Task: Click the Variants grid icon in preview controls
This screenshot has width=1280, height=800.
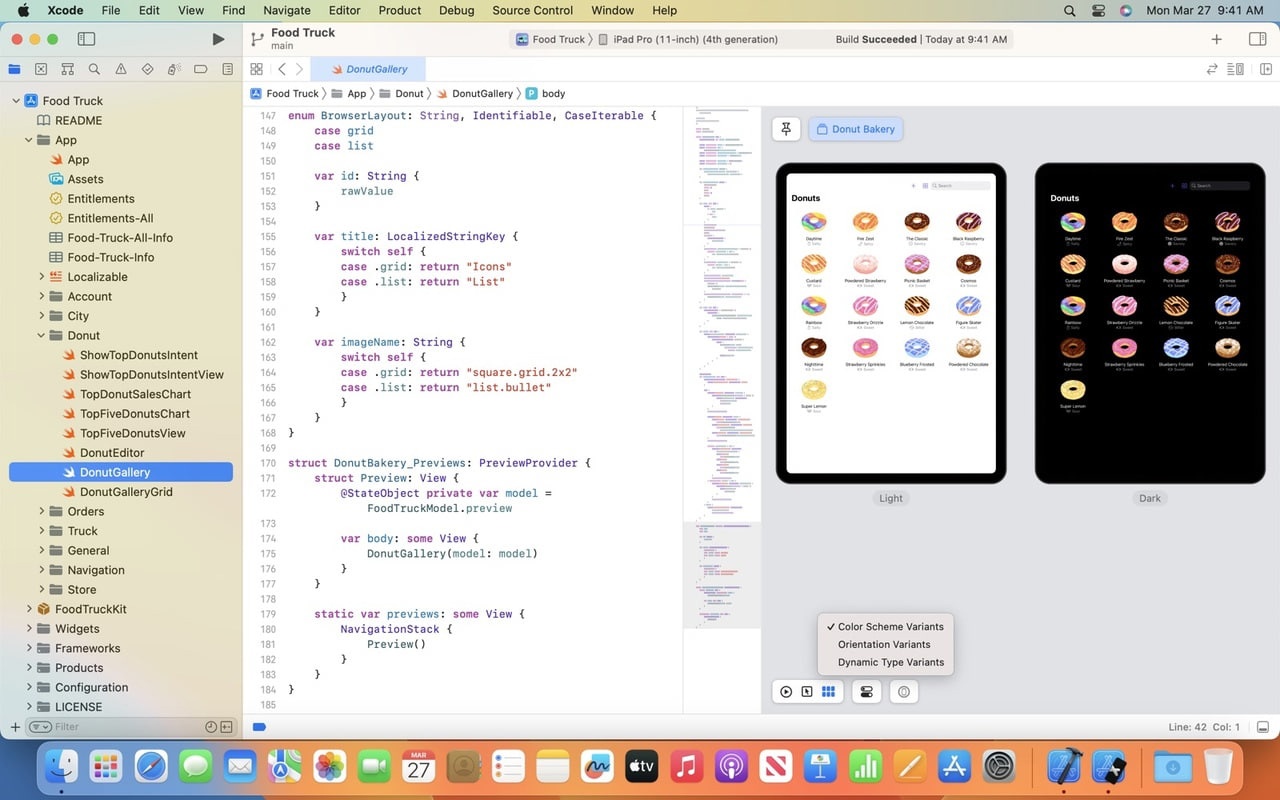Action: pos(828,692)
